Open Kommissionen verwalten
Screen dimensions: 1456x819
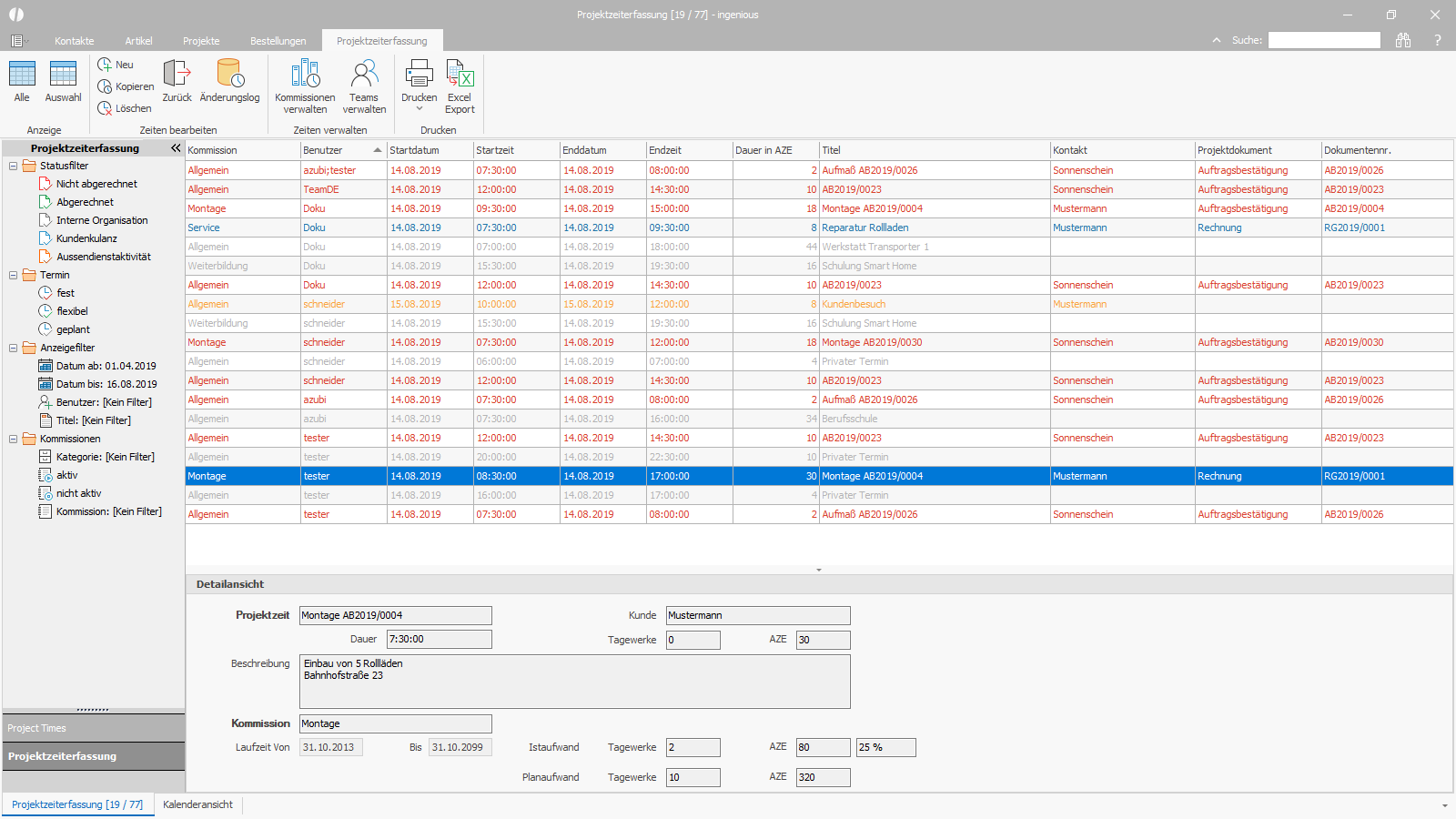tap(305, 75)
